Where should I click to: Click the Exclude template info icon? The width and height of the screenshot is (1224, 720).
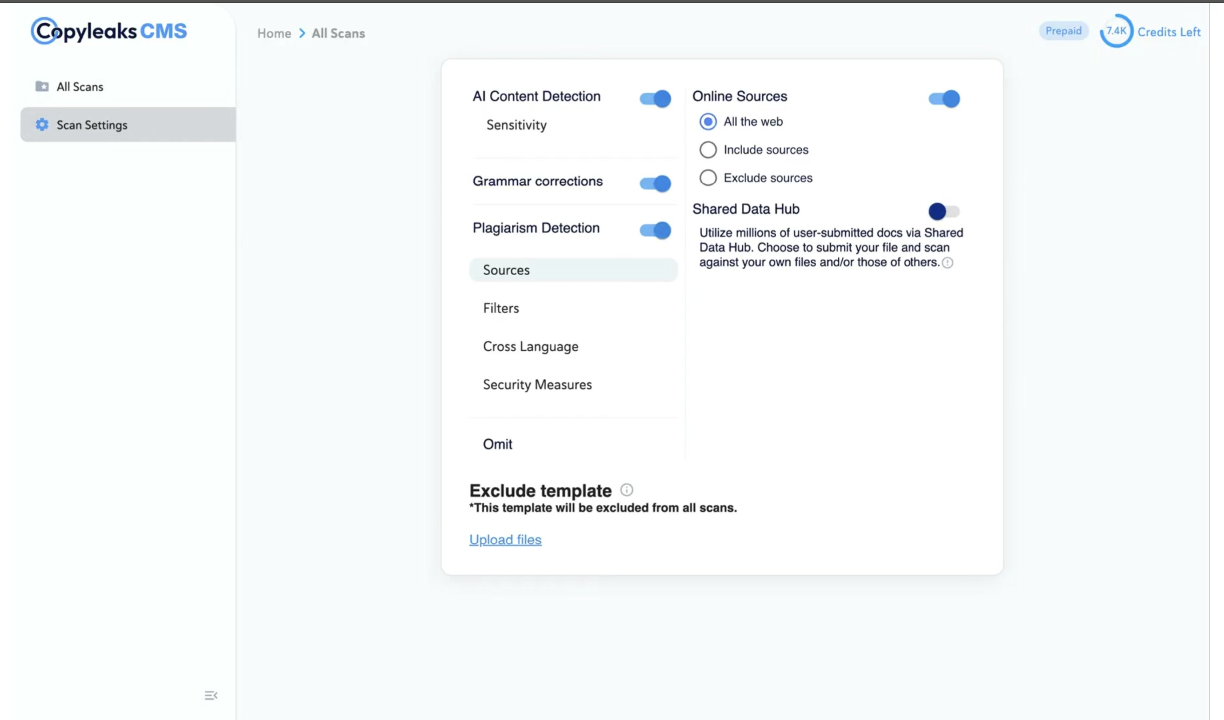[x=627, y=490]
